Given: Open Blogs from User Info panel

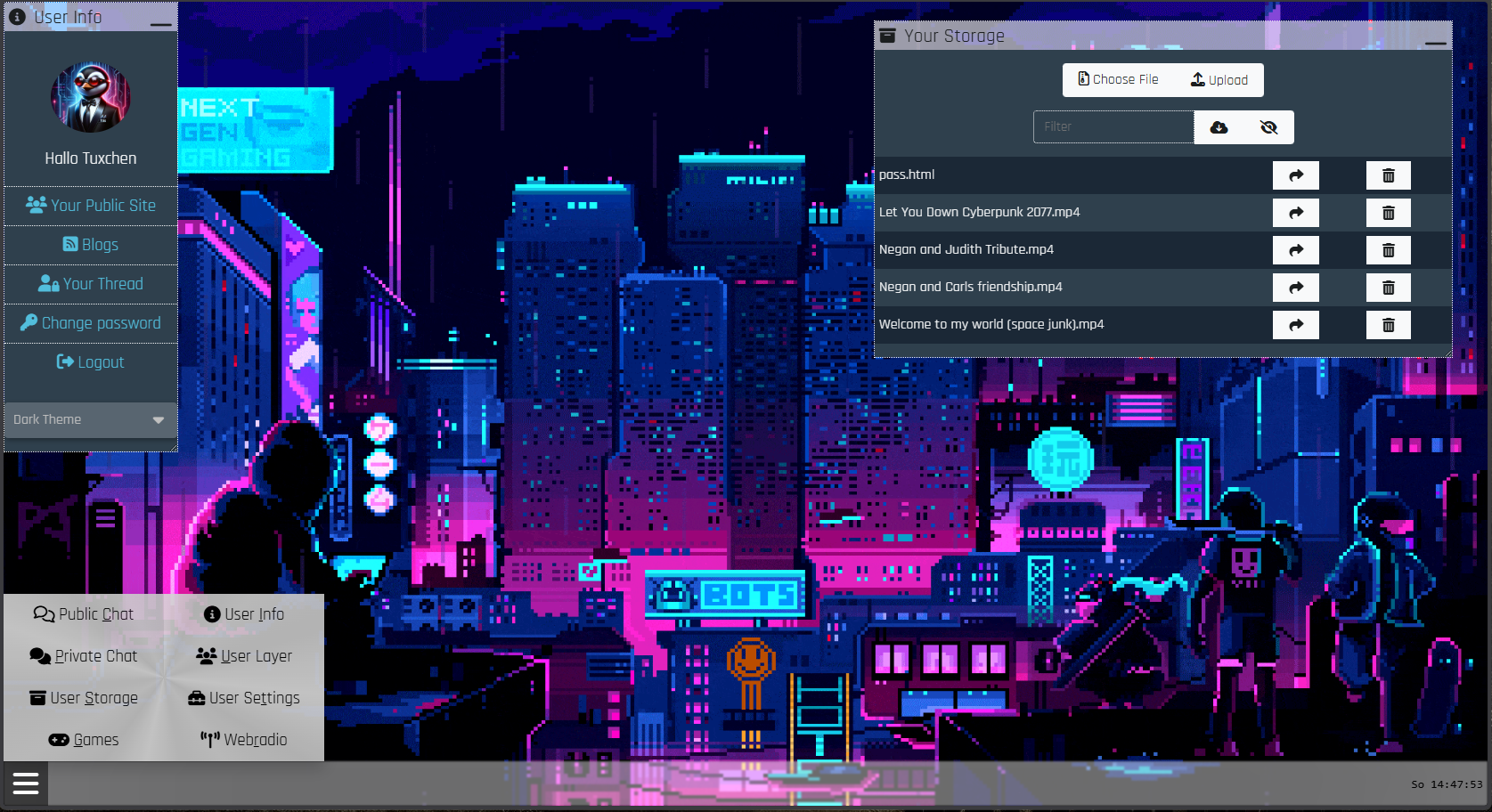Looking at the screenshot, I should (91, 245).
